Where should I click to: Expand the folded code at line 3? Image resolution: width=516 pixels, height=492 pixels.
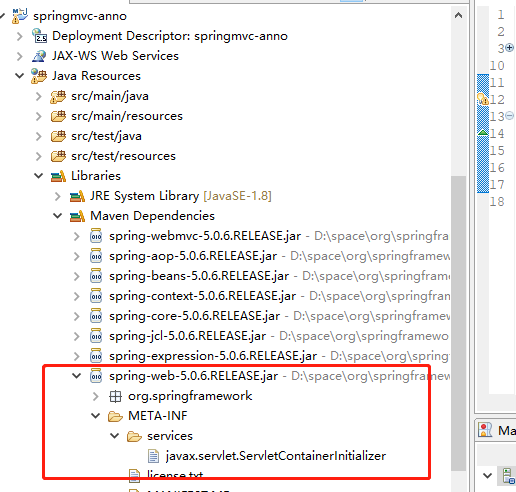509,48
